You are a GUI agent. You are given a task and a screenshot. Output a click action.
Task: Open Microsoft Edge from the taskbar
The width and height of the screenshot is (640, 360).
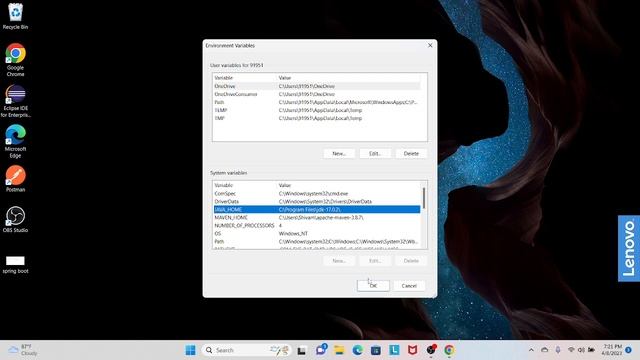pyautogui.click(x=358, y=350)
